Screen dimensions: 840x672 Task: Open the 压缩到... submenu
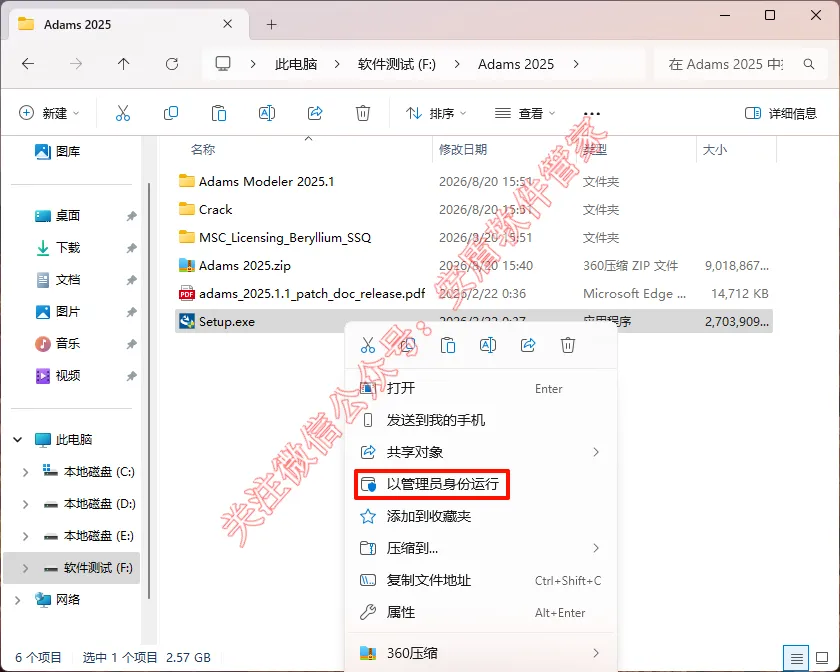(480, 548)
